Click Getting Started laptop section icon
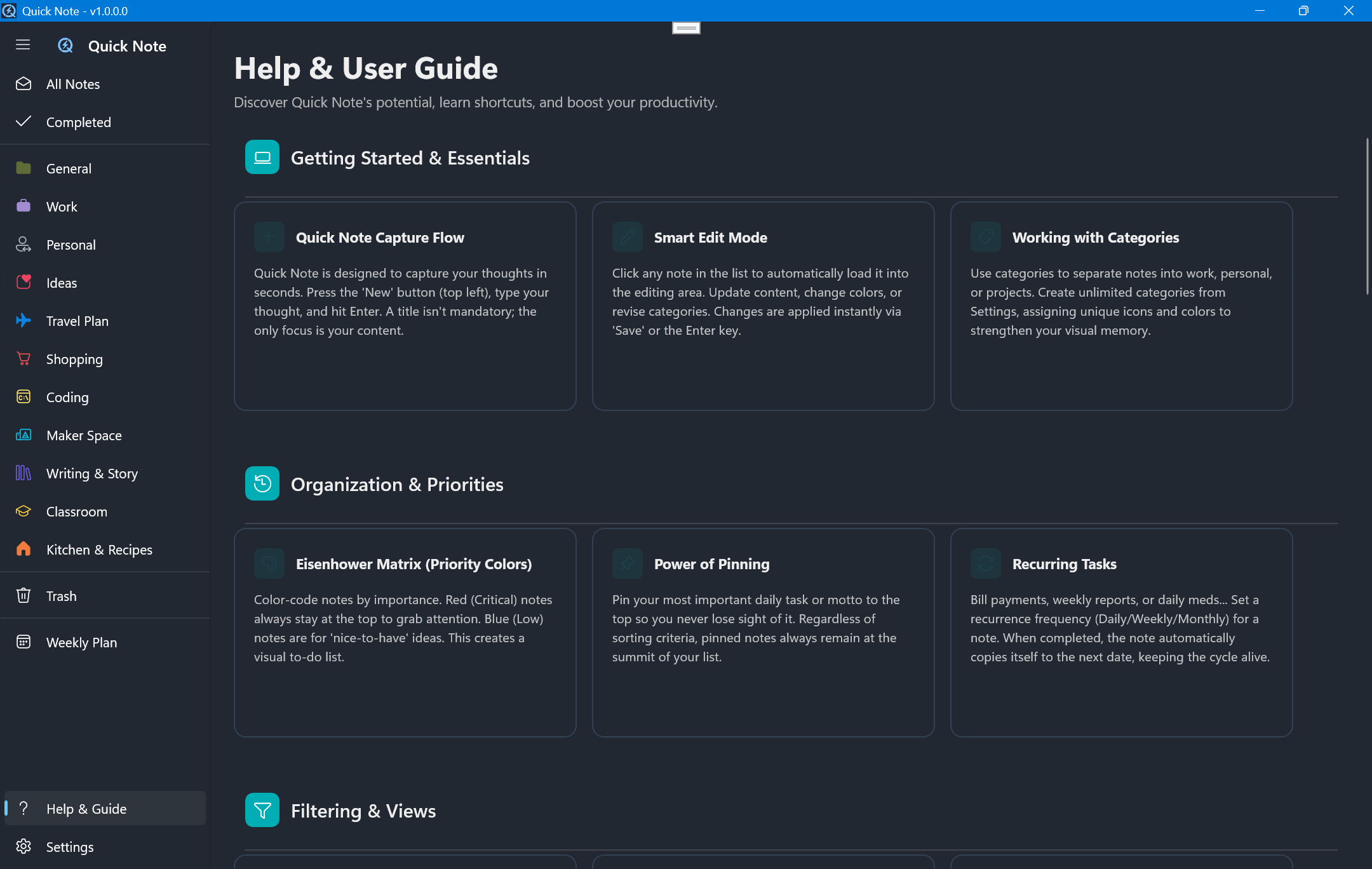 [262, 157]
